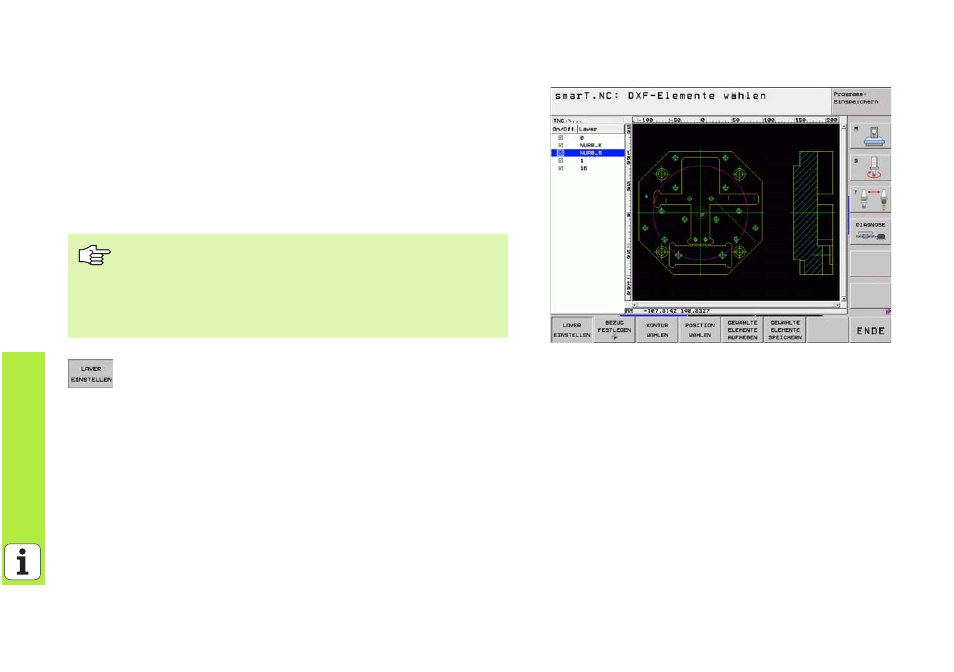The image size is (954, 672).
Task: Click the M machine function icon
Action: [870, 136]
